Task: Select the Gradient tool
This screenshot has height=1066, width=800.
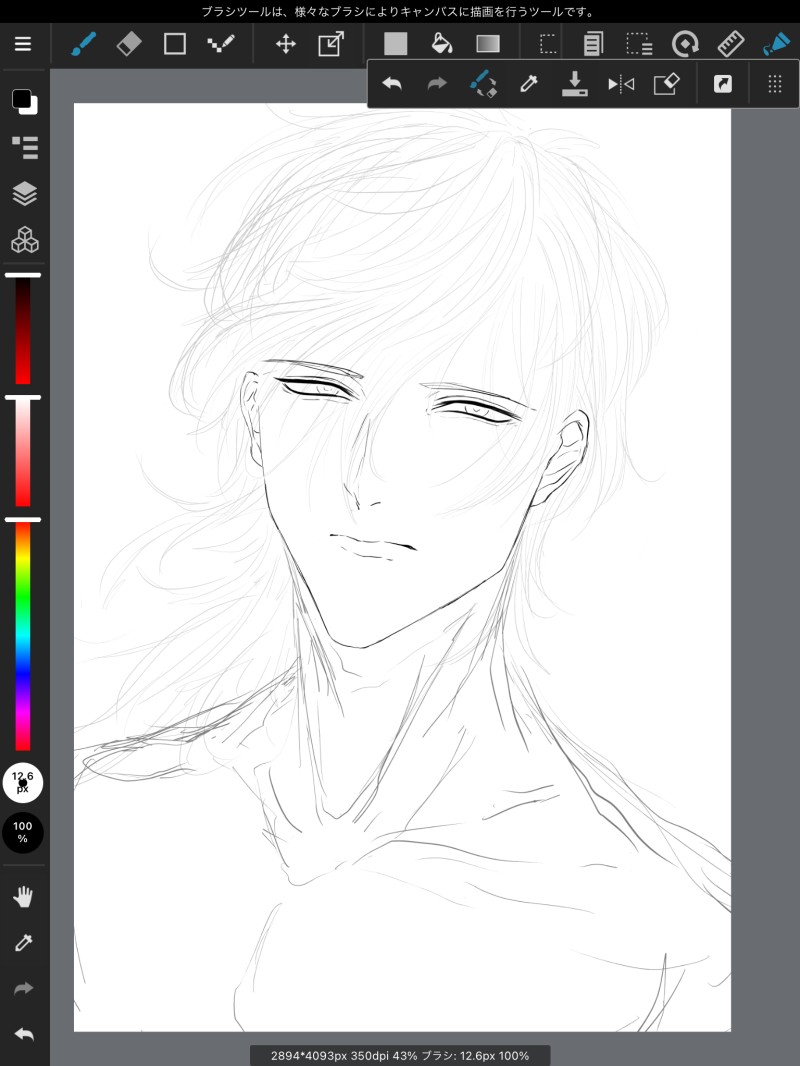Action: tap(488, 44)
